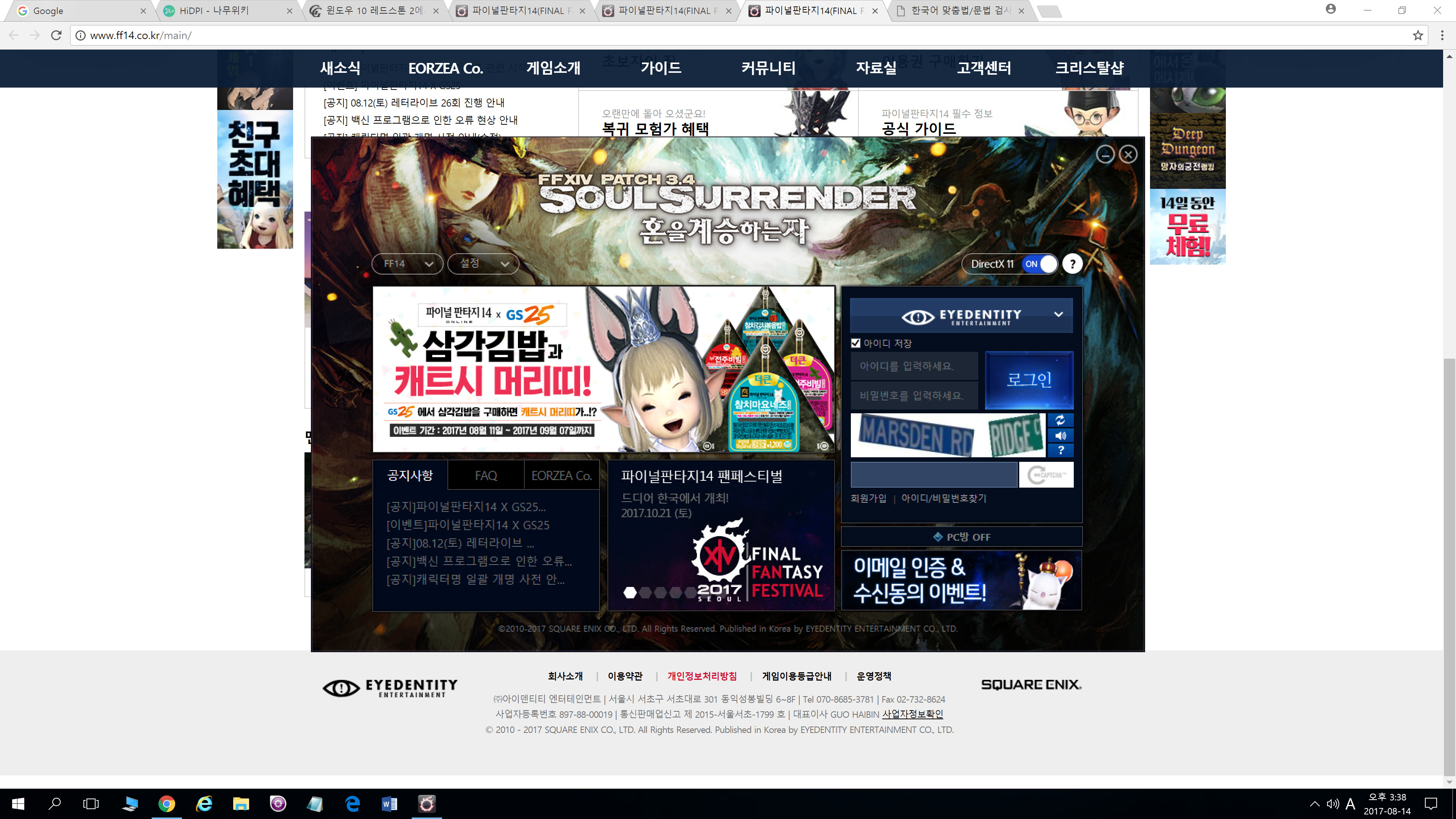Open the 가이드 menu
Viewport: 1456px width, 819px height.
(x=661, y=68)
